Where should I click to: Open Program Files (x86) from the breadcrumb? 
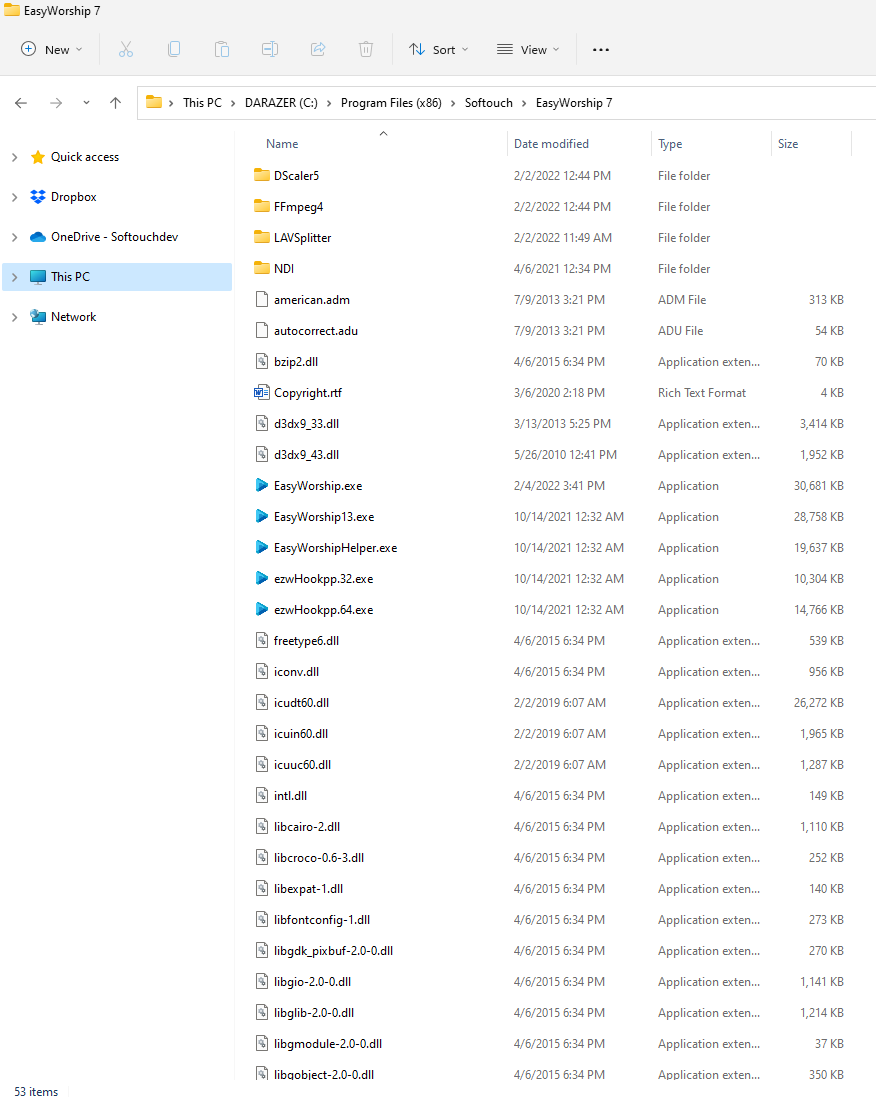point(392,102)
